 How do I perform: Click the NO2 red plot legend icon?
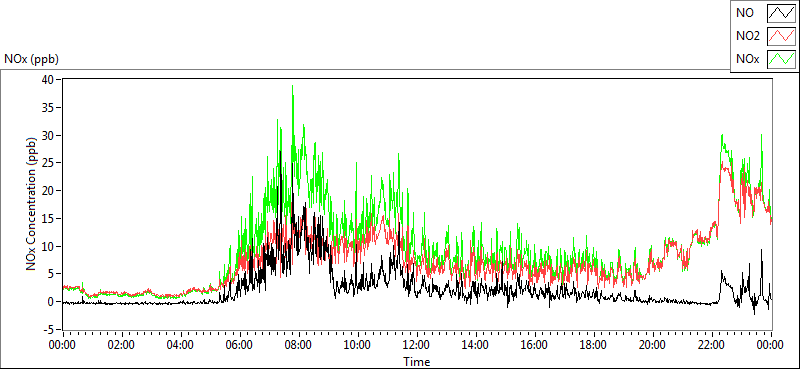pos(782,36)
